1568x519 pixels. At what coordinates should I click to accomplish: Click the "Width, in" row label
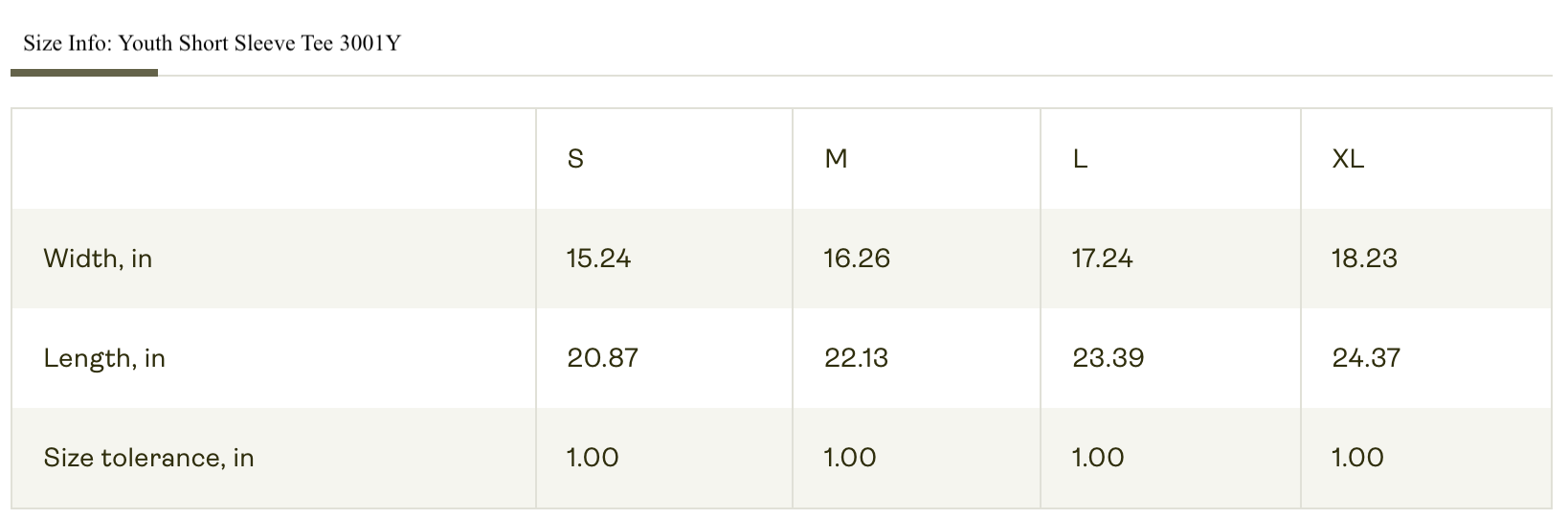[x=98, y=259]
